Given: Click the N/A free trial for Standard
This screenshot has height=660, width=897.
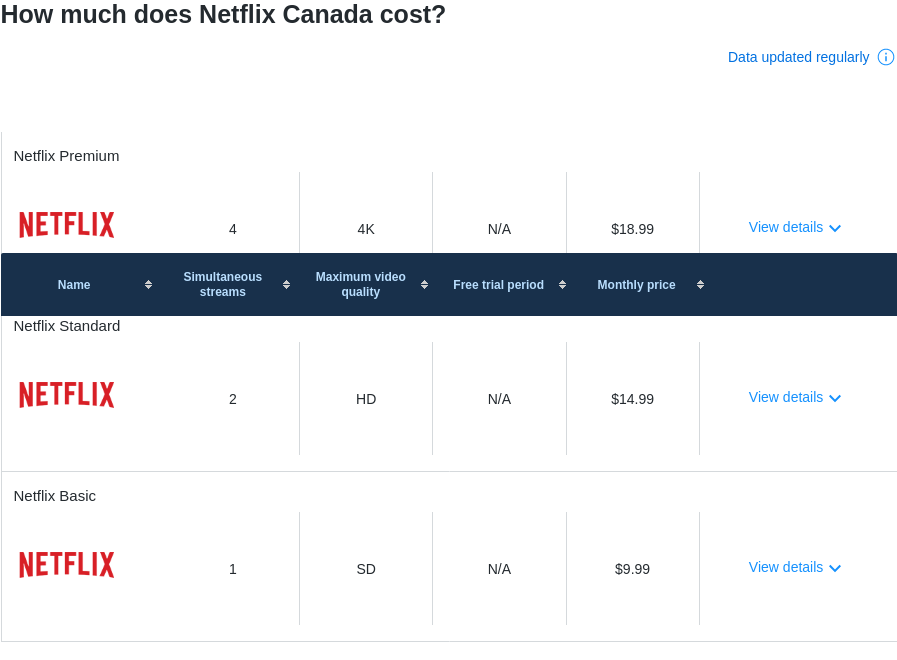Looking at the screenshot, I should click(499, 399).
